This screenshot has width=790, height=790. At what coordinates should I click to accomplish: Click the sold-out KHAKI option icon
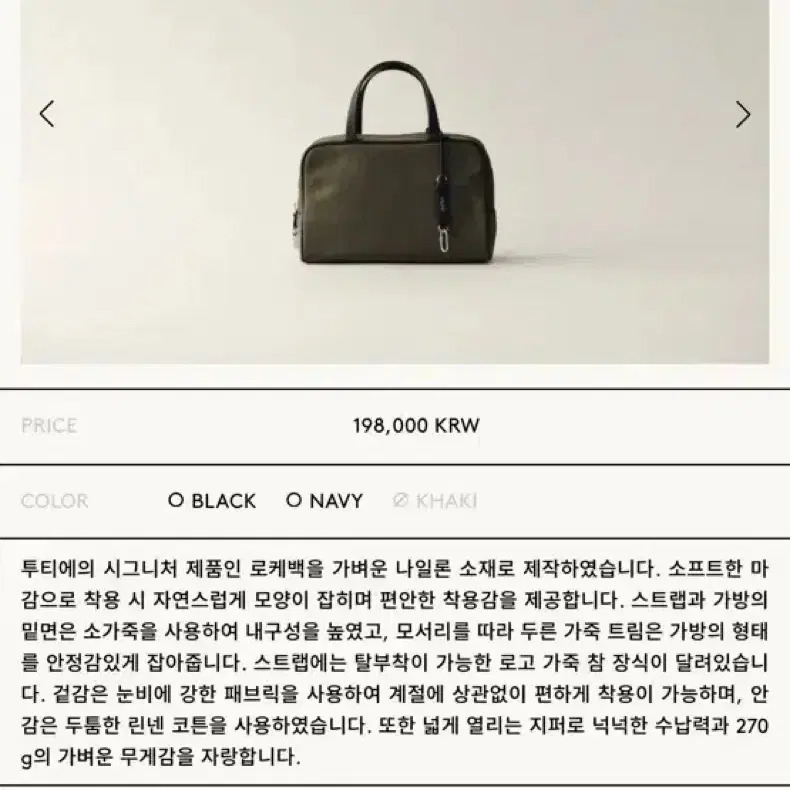400,500
